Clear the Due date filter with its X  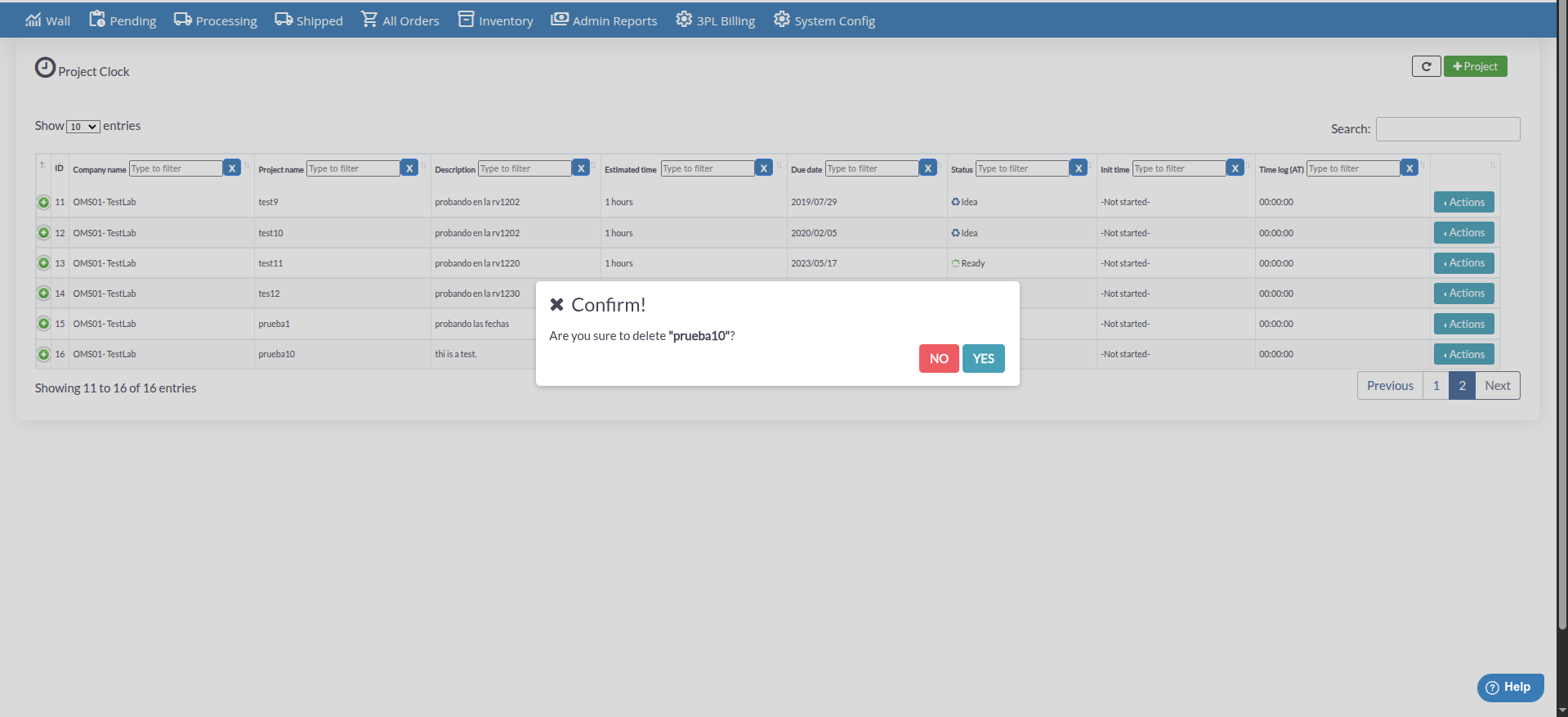[x=928, y=168]
